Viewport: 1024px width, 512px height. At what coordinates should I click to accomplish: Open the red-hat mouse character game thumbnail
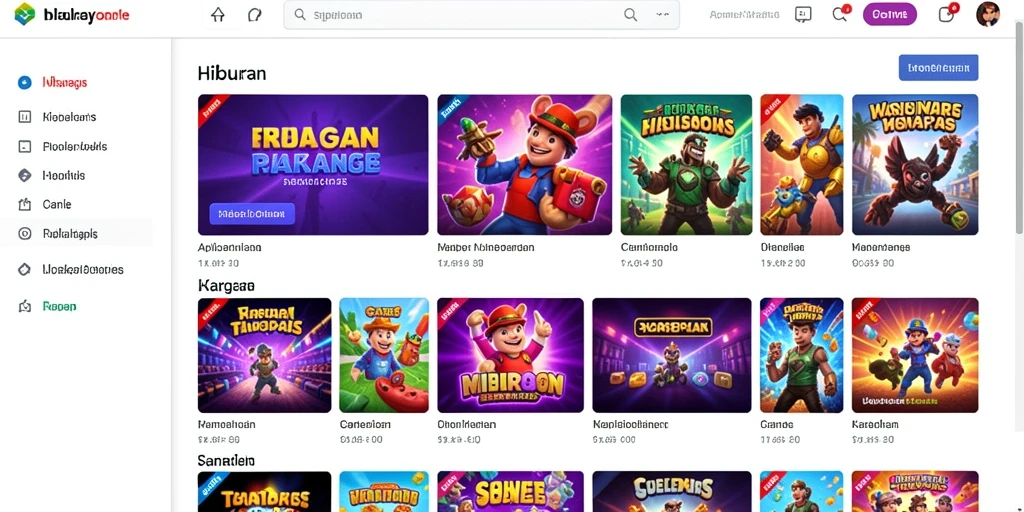524,165
